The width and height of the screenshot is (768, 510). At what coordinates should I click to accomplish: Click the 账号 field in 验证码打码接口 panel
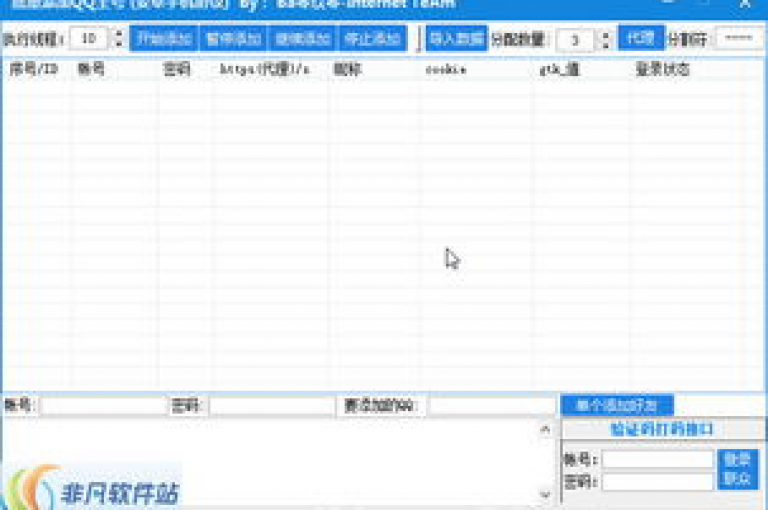click(x=657, y=460)
